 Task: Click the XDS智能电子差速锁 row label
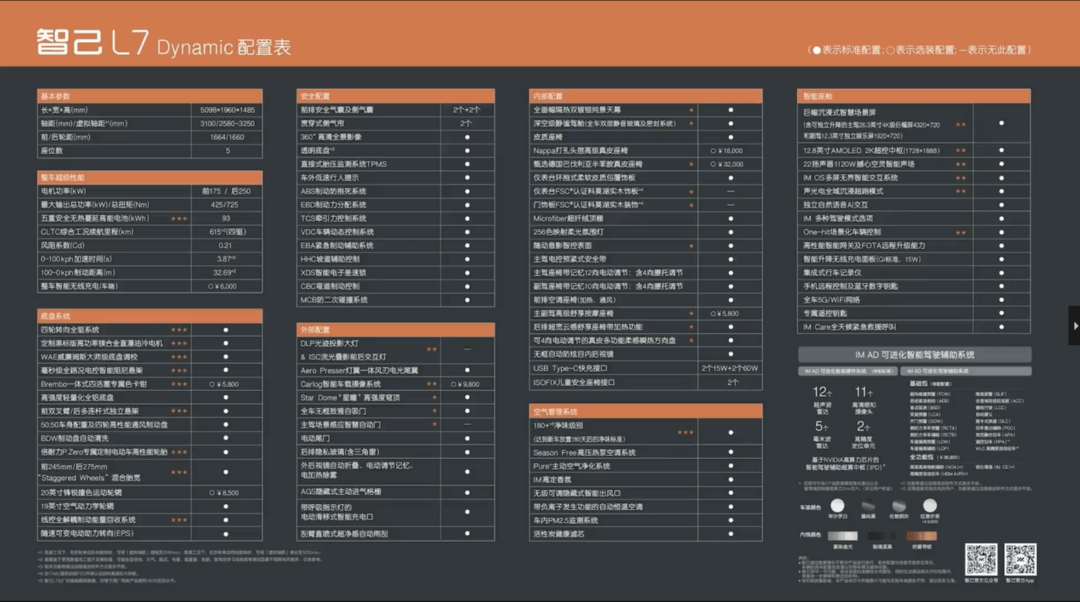[x=333, y=273]
